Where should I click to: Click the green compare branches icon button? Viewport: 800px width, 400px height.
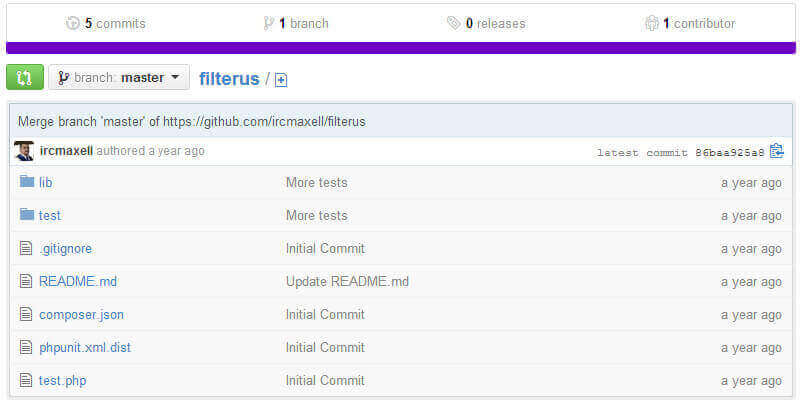point(25,77)
